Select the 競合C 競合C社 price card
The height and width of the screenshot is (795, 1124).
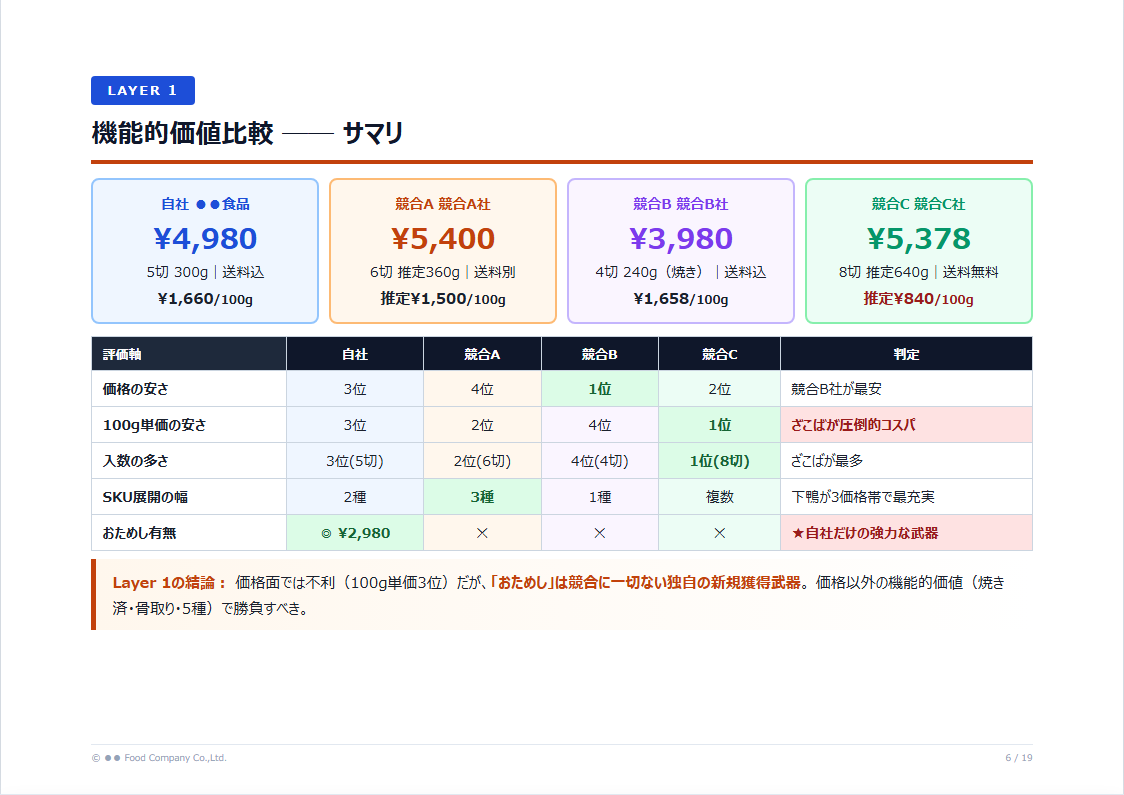point(918,250)
